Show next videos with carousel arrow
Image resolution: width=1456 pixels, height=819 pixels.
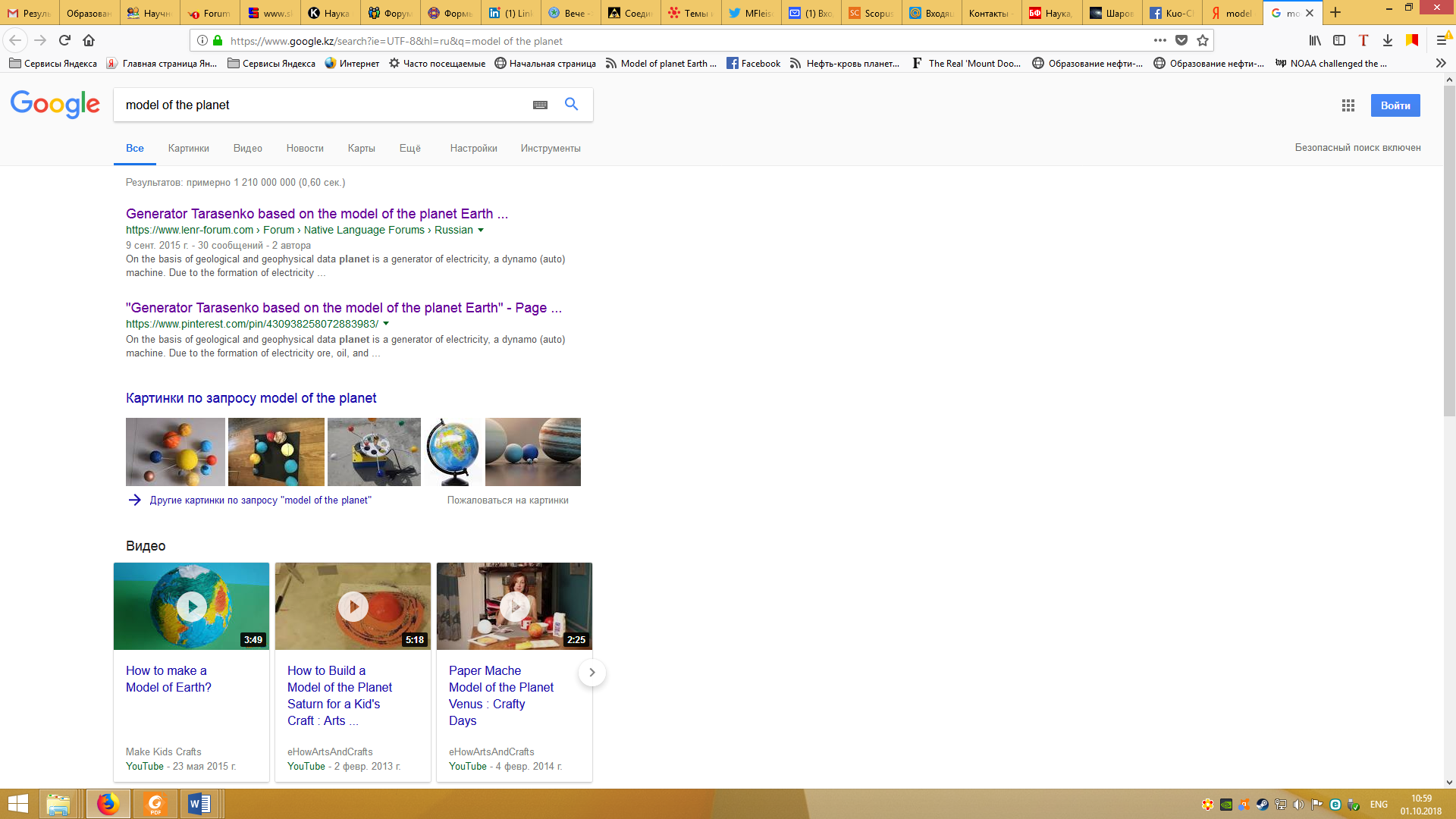(x=591, y=673)
